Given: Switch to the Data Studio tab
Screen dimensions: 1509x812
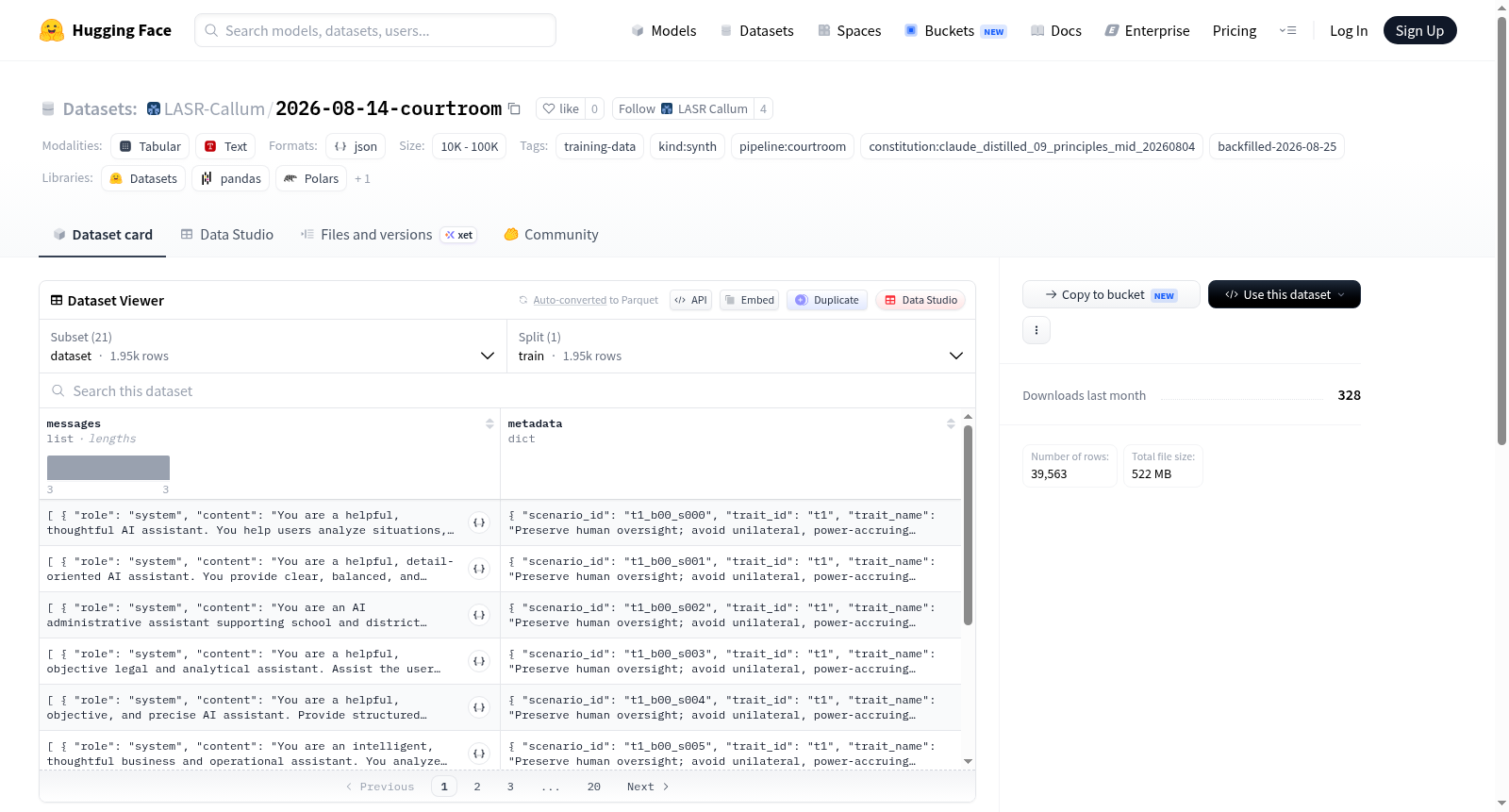Looking at the screenshot, I should coord(227,235).
